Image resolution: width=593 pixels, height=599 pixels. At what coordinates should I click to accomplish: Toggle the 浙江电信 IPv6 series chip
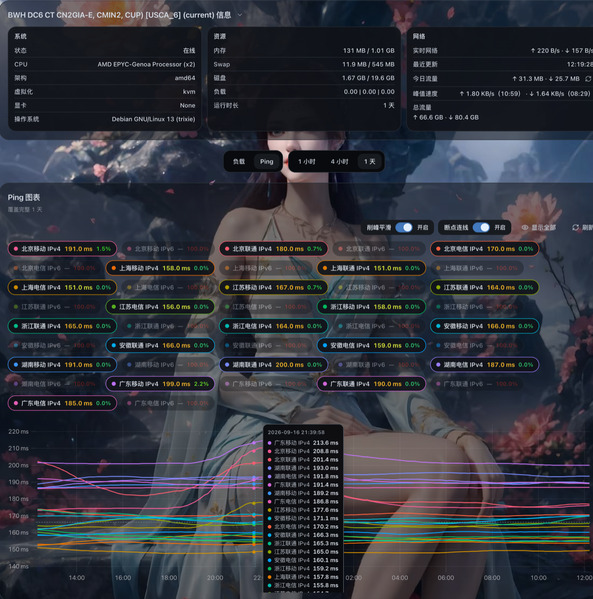pos(379,326)
